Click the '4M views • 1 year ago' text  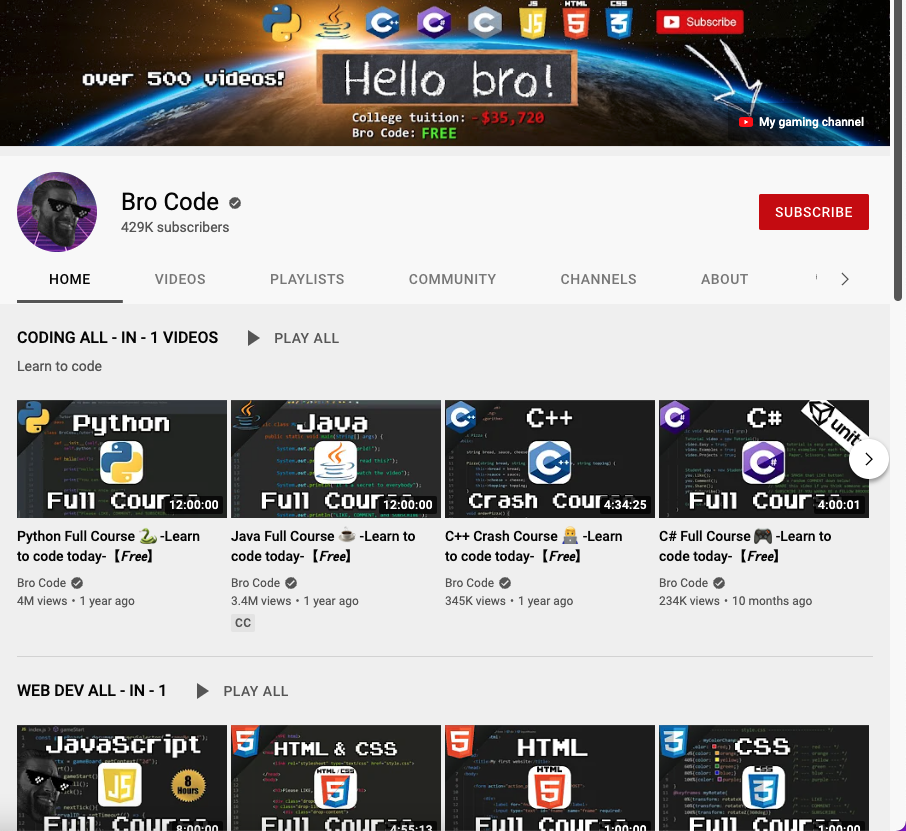(76, 601)
